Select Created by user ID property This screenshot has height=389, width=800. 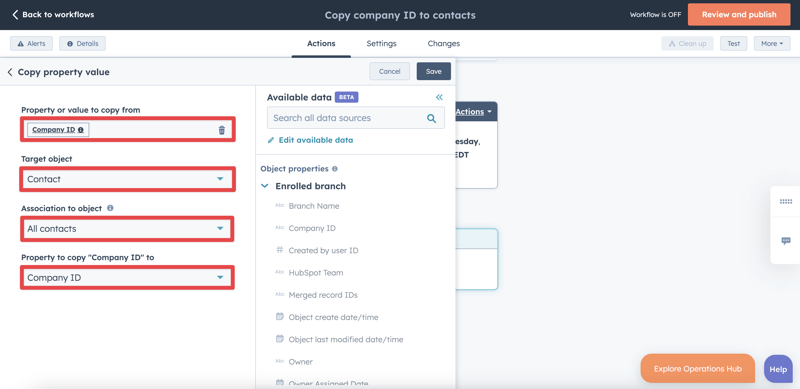tap(323, 251)
